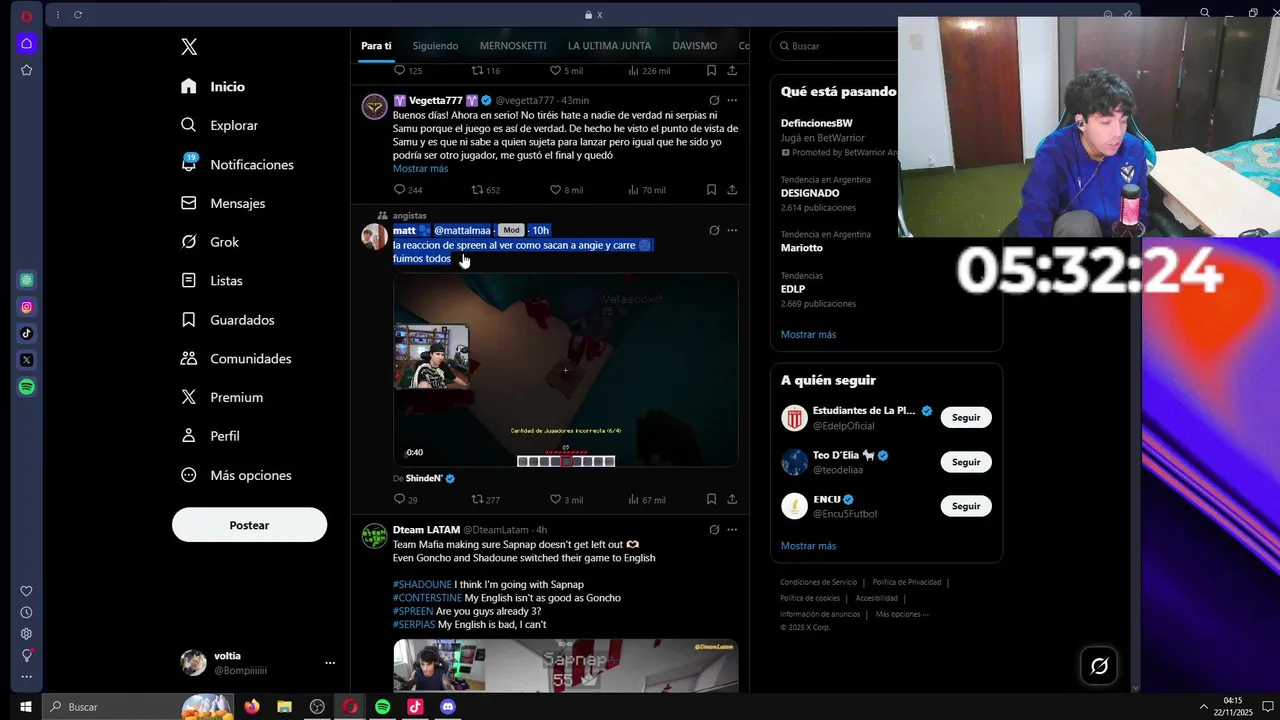Open the Opera main menu logo

click(x=26, y=16)
